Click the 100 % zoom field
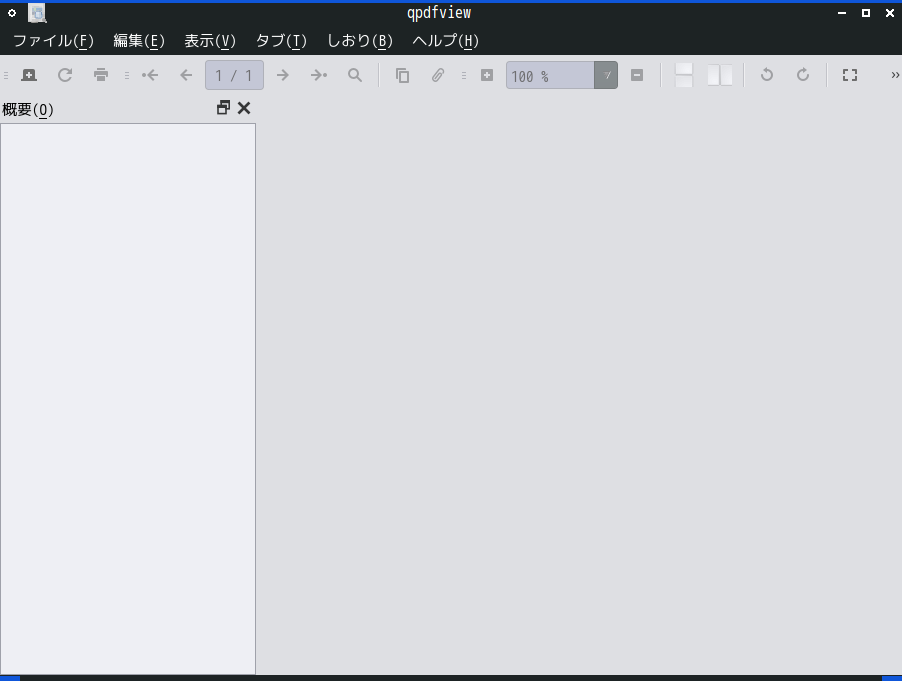The image size is (902, 681). point(550,75)
